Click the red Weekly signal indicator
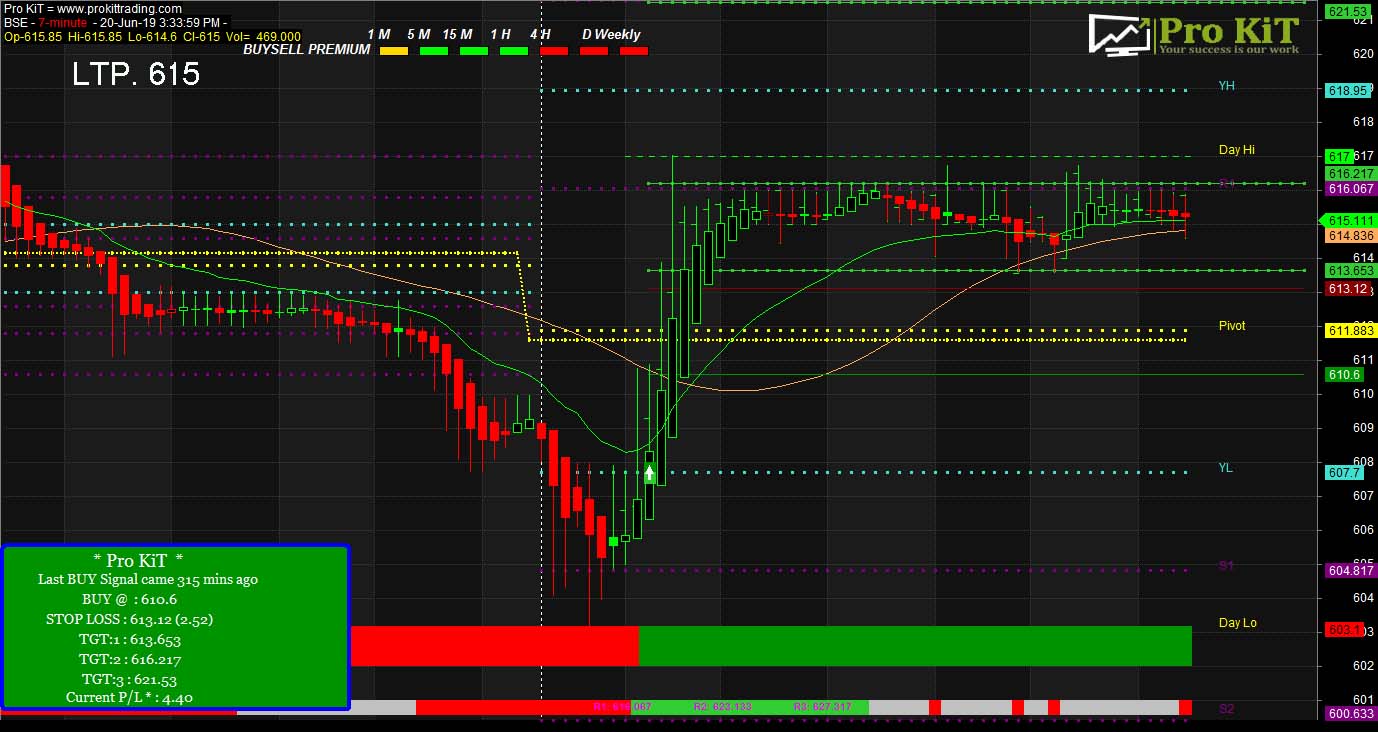1378x732 pixels. 634,51
